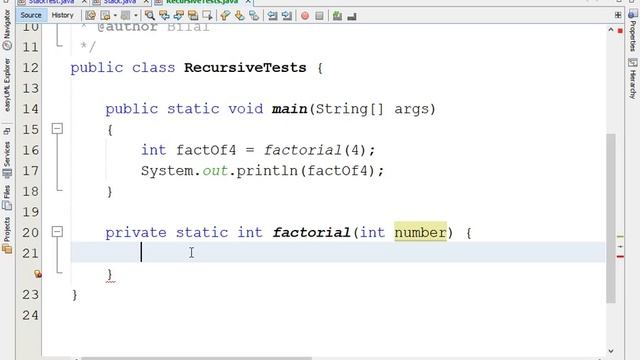
Task: Select the RecursiveTests.java editor tab
Action: [202, 2]
